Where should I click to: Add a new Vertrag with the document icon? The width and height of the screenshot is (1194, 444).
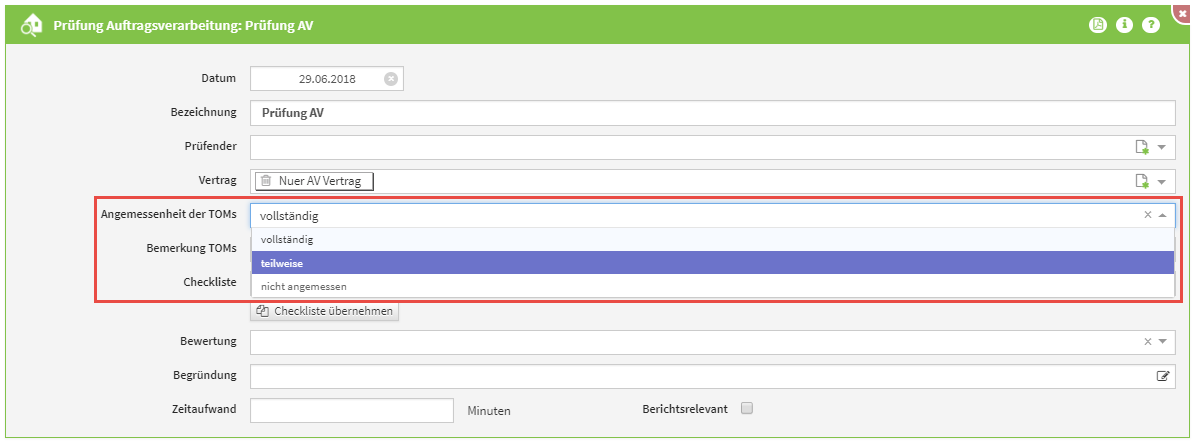tap(1141, 181)
